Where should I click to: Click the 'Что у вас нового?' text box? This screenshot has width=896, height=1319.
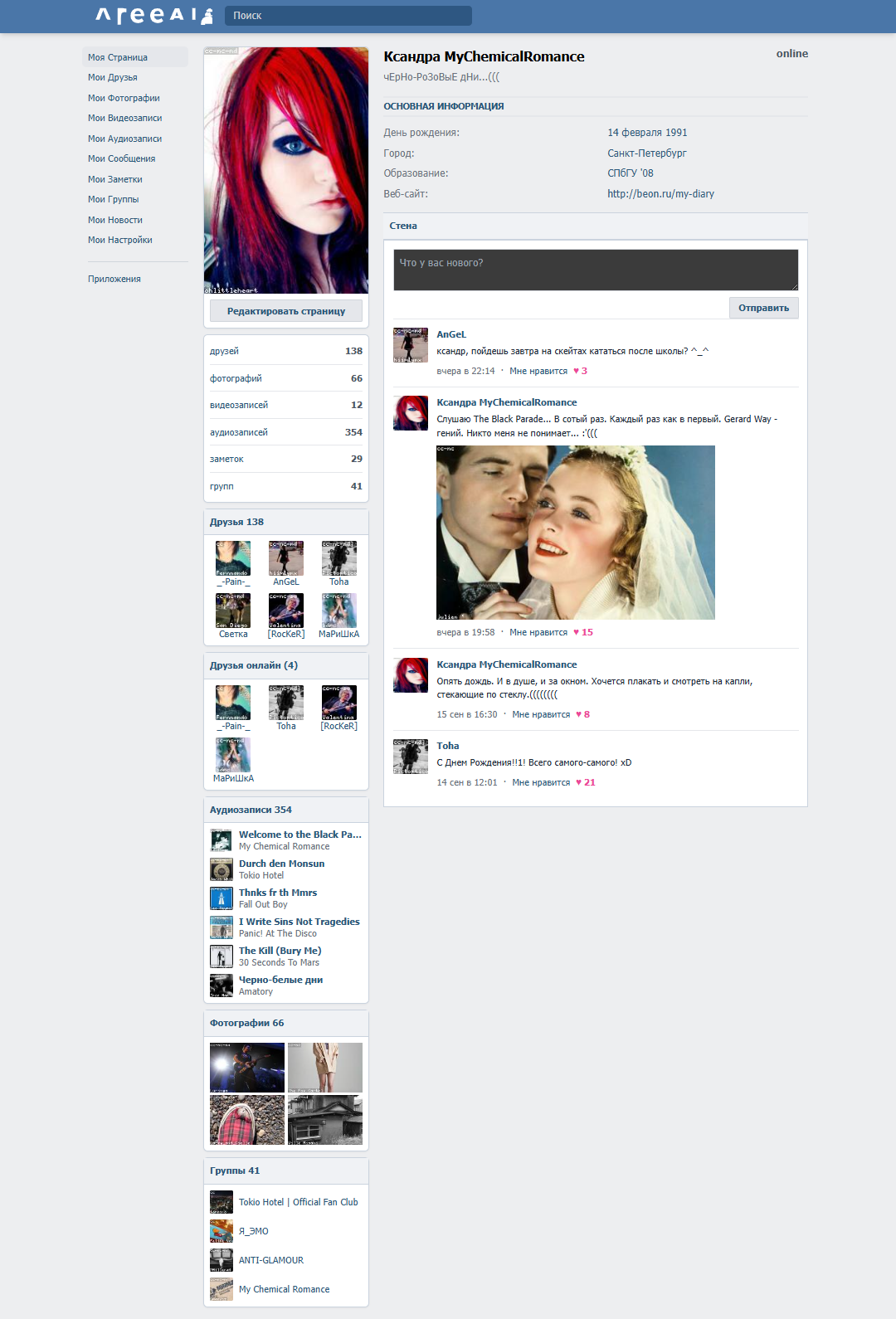click(595, 270)
